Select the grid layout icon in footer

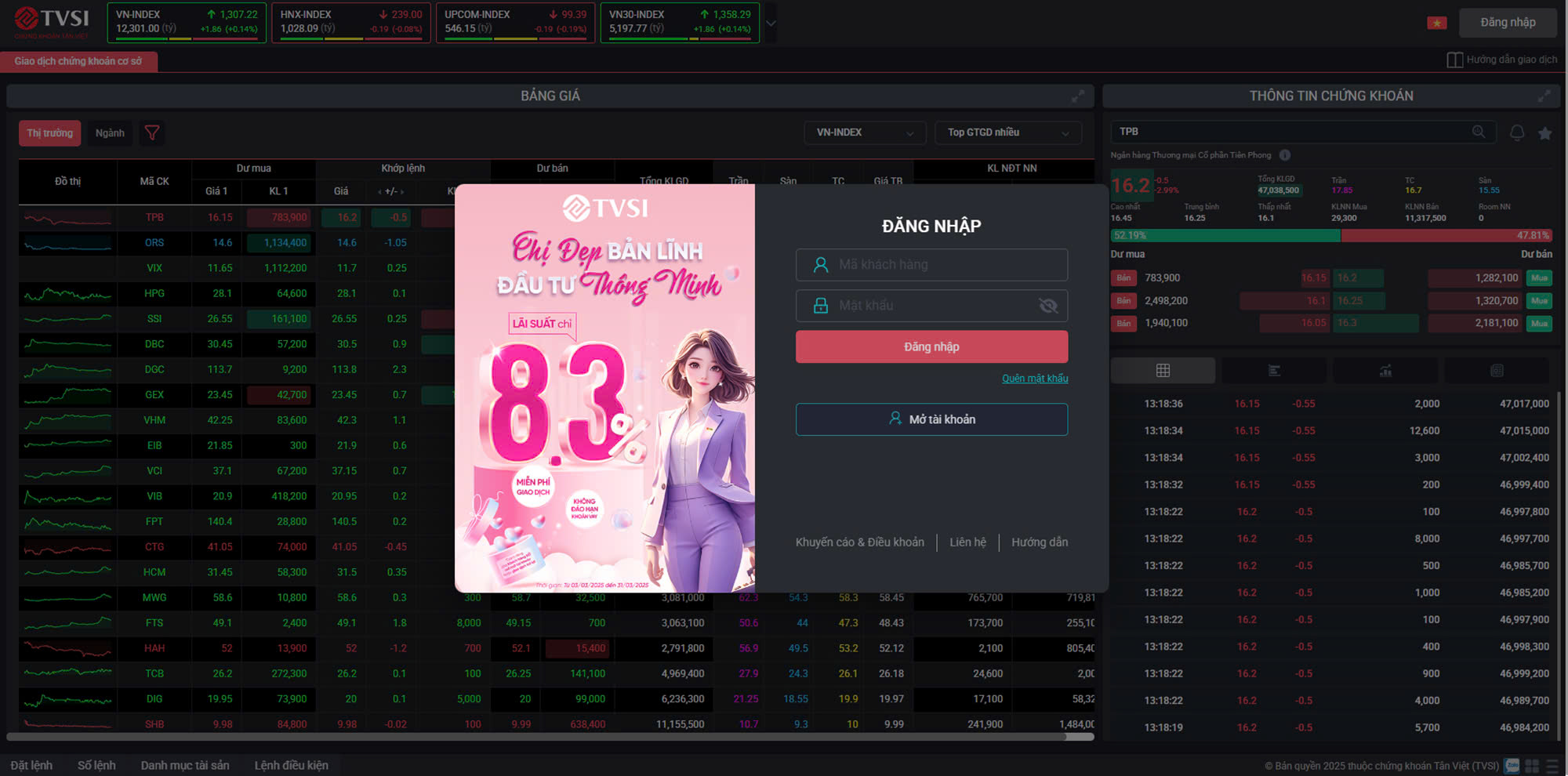[x=1532, y=766]
